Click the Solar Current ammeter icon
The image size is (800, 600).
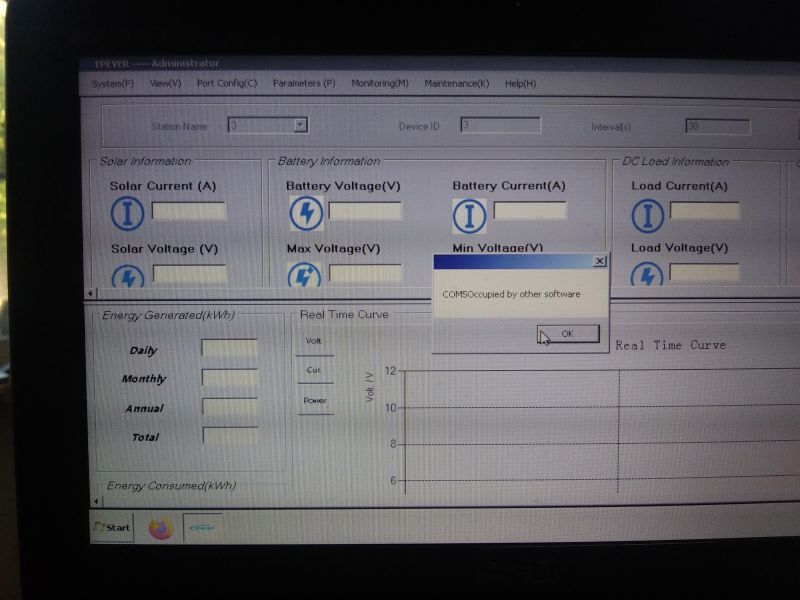click(128, 213)
